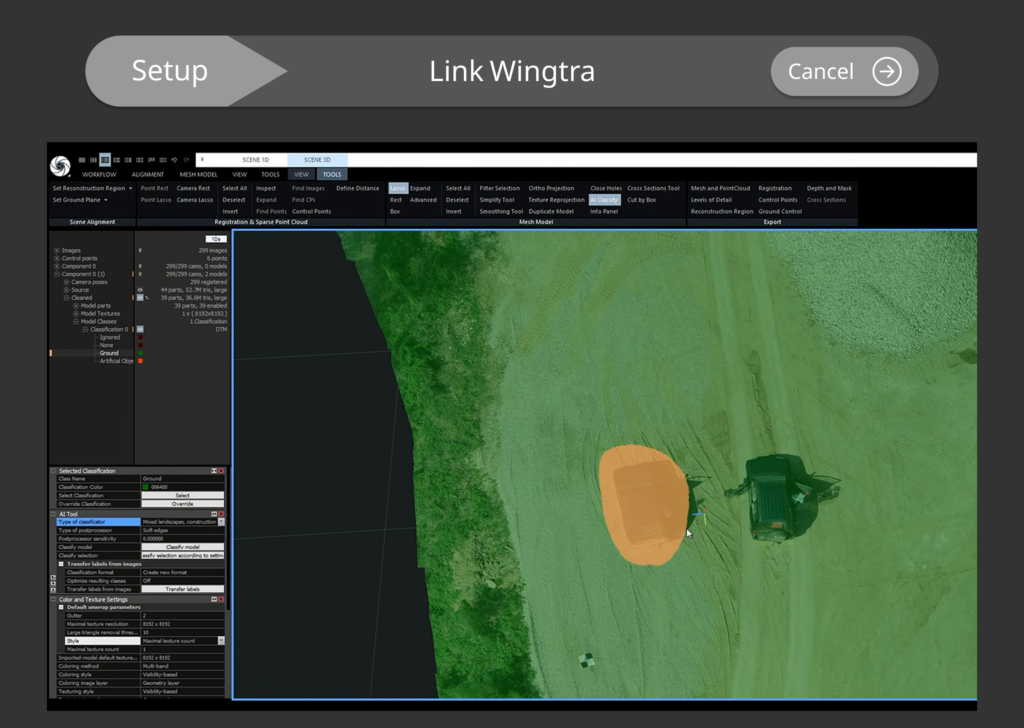Click the Smoothing Tool
The width and height of the screenshot is (1024, 728).
pyautogui.click(x=501, y=212)
